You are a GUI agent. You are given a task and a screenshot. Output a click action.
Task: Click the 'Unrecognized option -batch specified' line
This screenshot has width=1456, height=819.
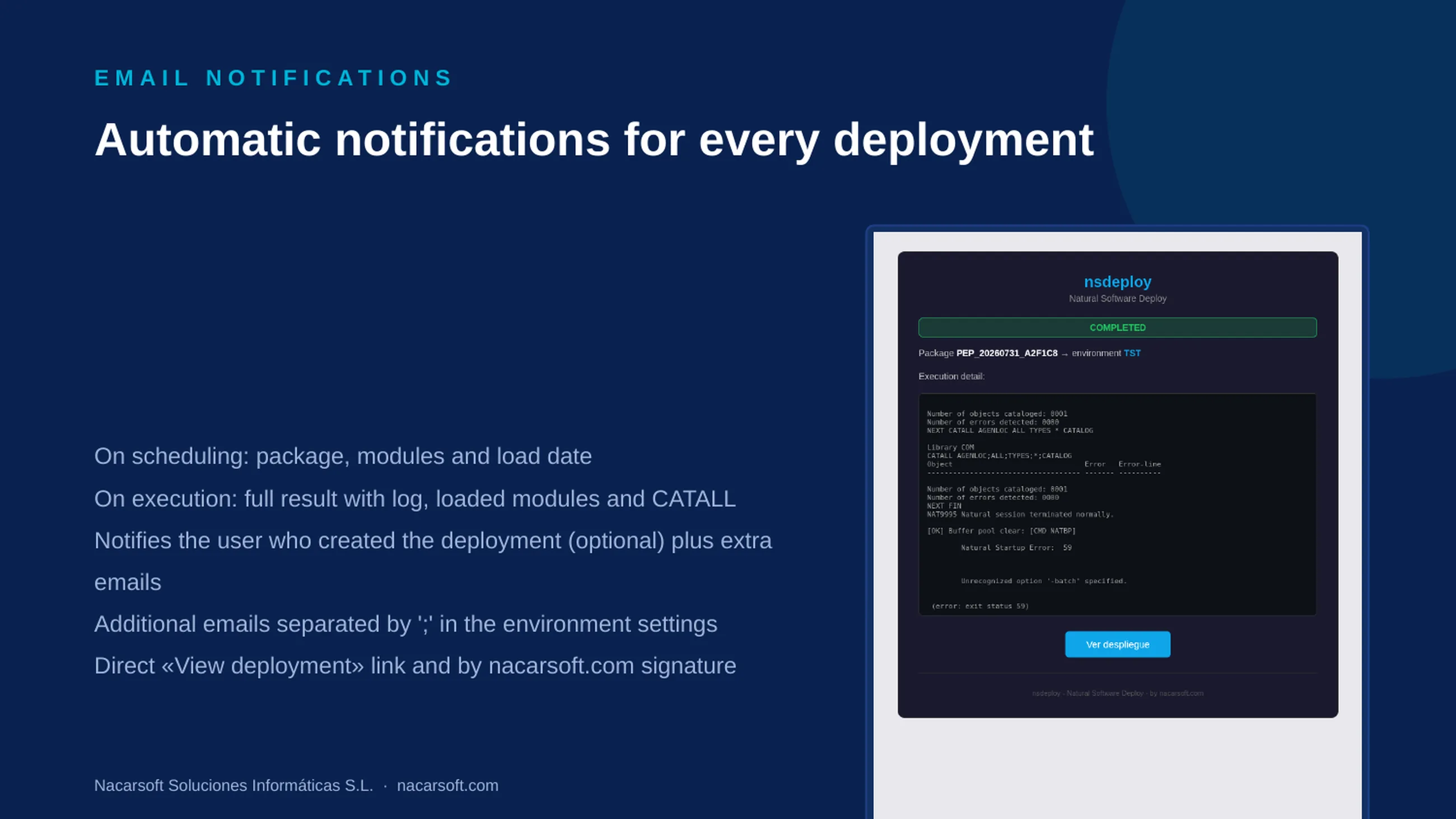click(x=1043, y=581)
